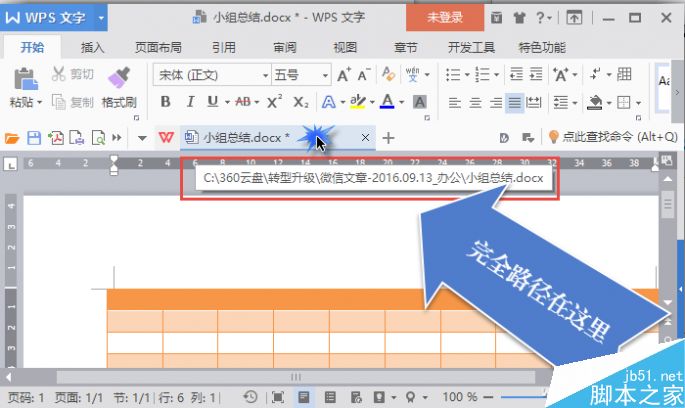Click the WPS 文字 application button
This screenshot has width=685, height=408.
click(48, 18)
